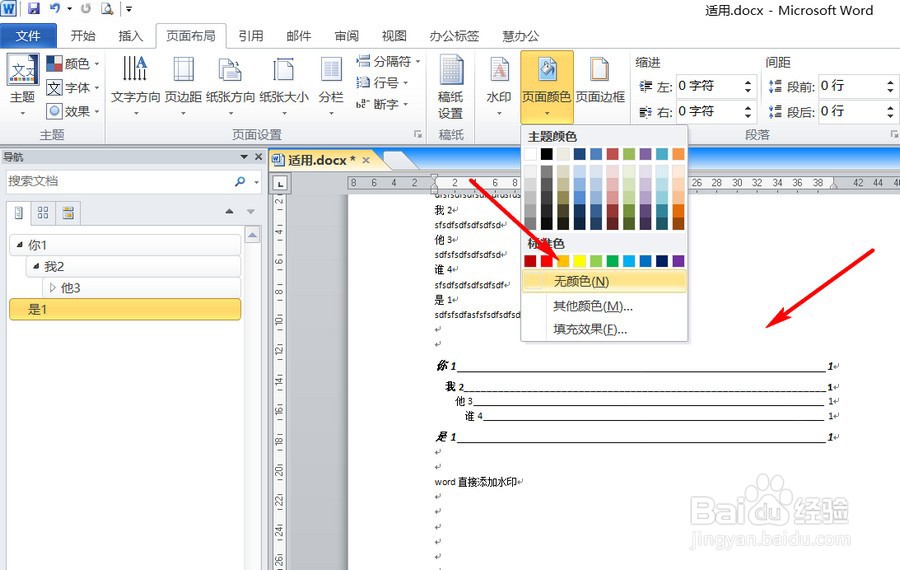Switch navigation pane to page thumbnails view
The height and width of the screenshot is (570, 900).
click(43, 213)
